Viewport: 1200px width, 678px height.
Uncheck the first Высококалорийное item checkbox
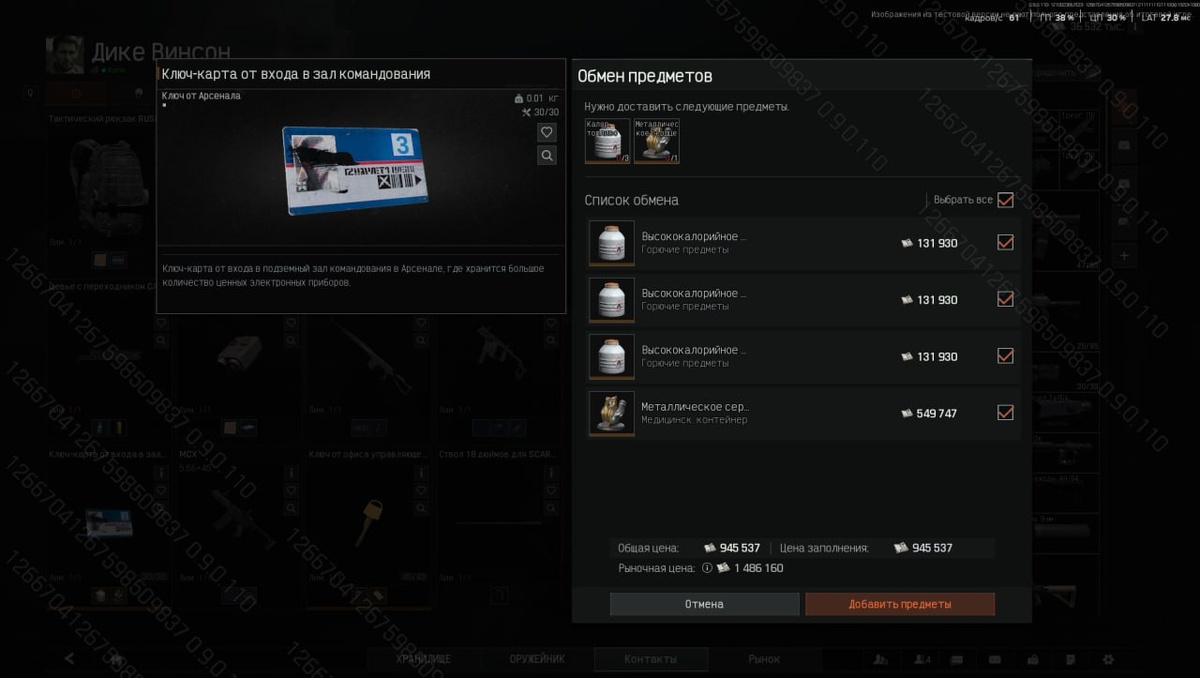tap(1006, 242)
